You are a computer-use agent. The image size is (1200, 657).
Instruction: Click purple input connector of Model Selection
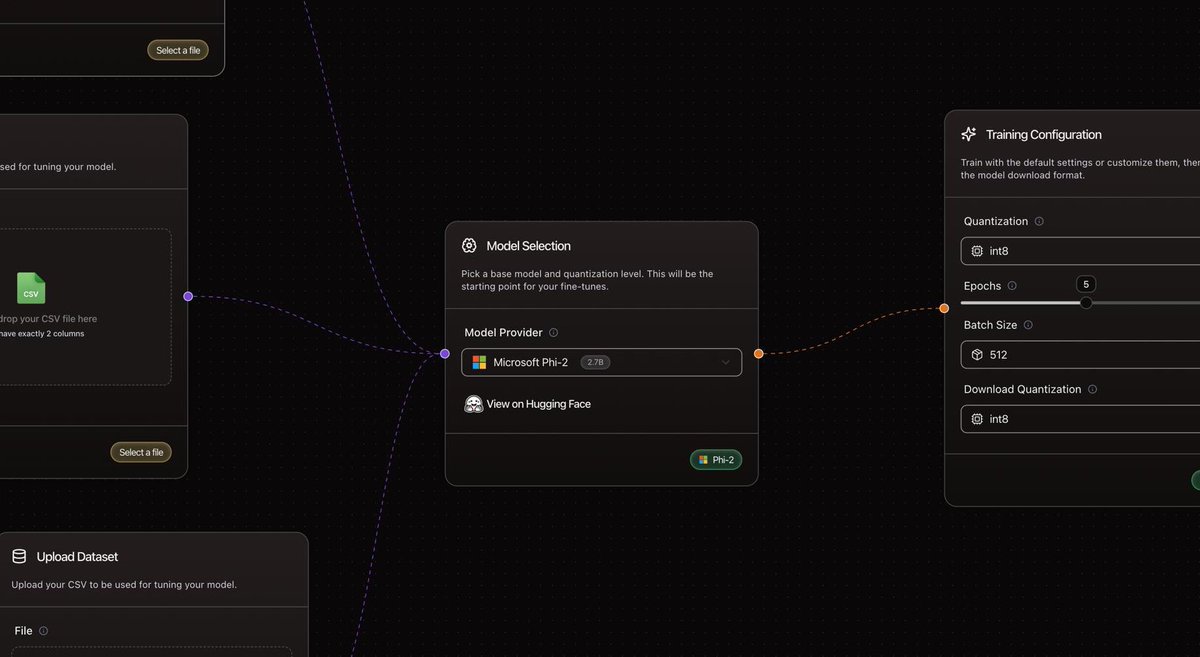445,353
